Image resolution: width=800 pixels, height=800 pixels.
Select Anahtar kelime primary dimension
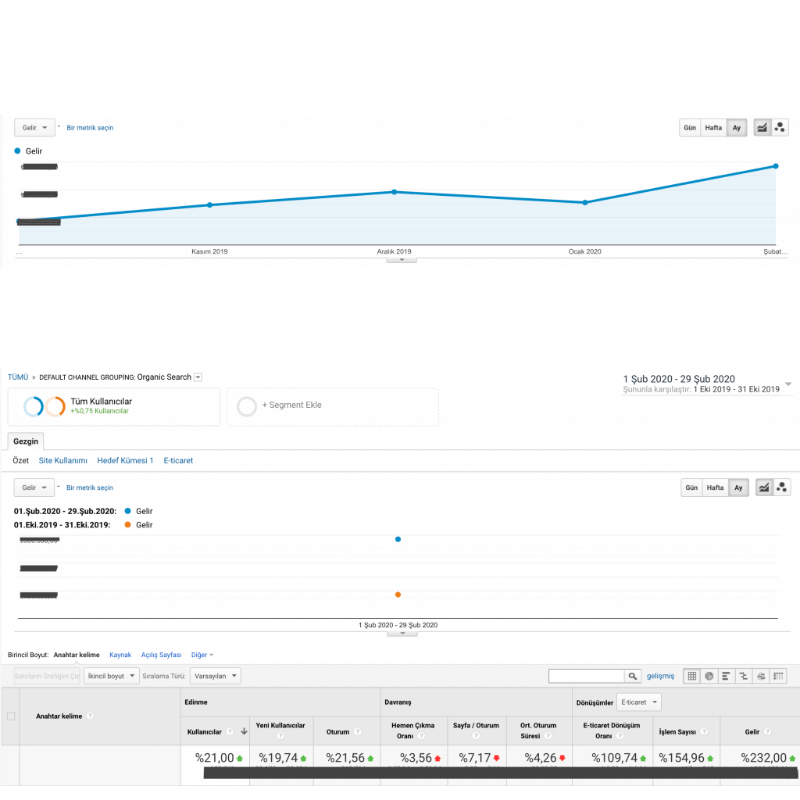pyautogui.click(x=77, y=655)
